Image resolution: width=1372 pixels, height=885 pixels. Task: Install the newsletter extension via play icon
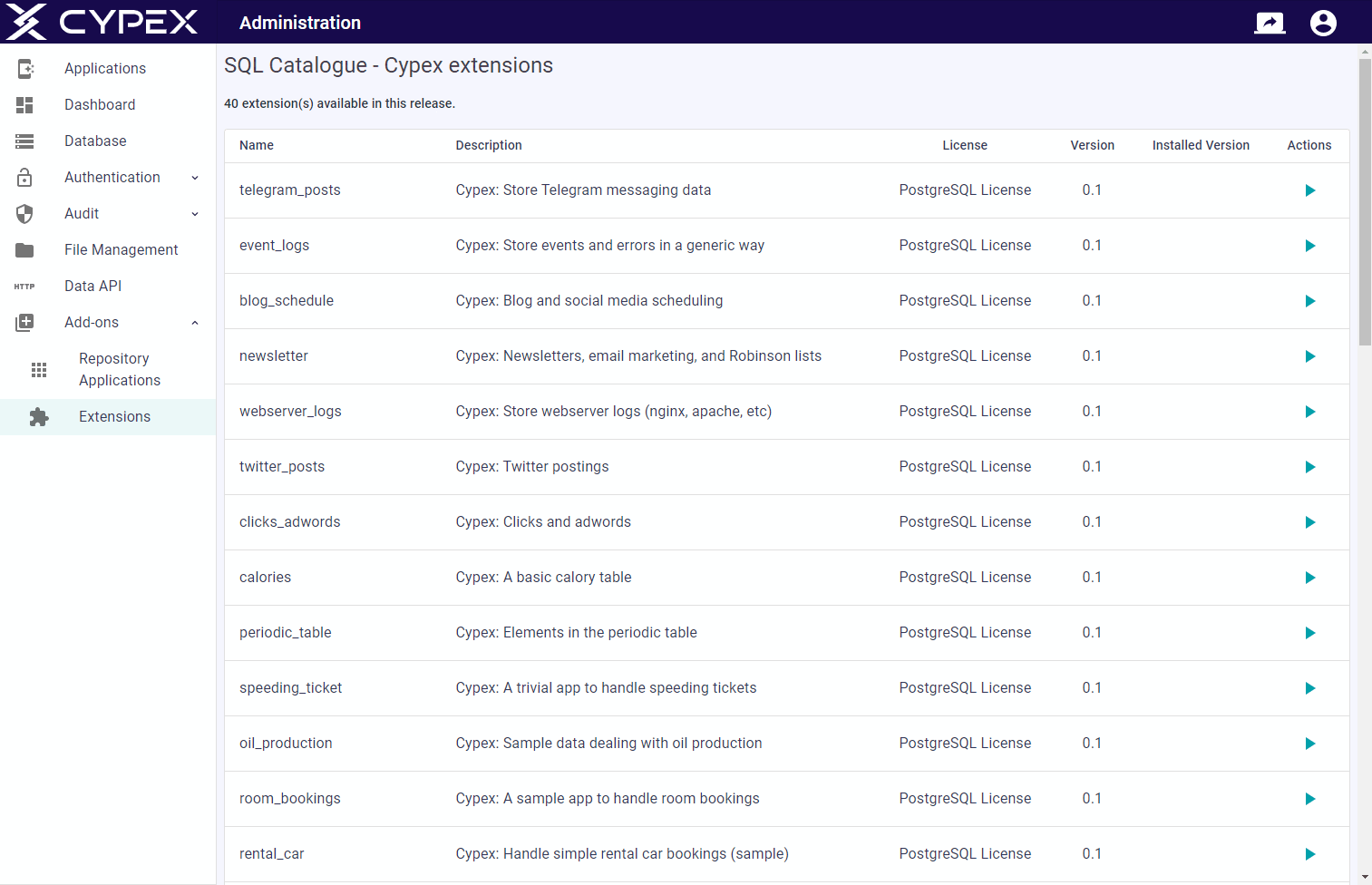(1309, 356)
